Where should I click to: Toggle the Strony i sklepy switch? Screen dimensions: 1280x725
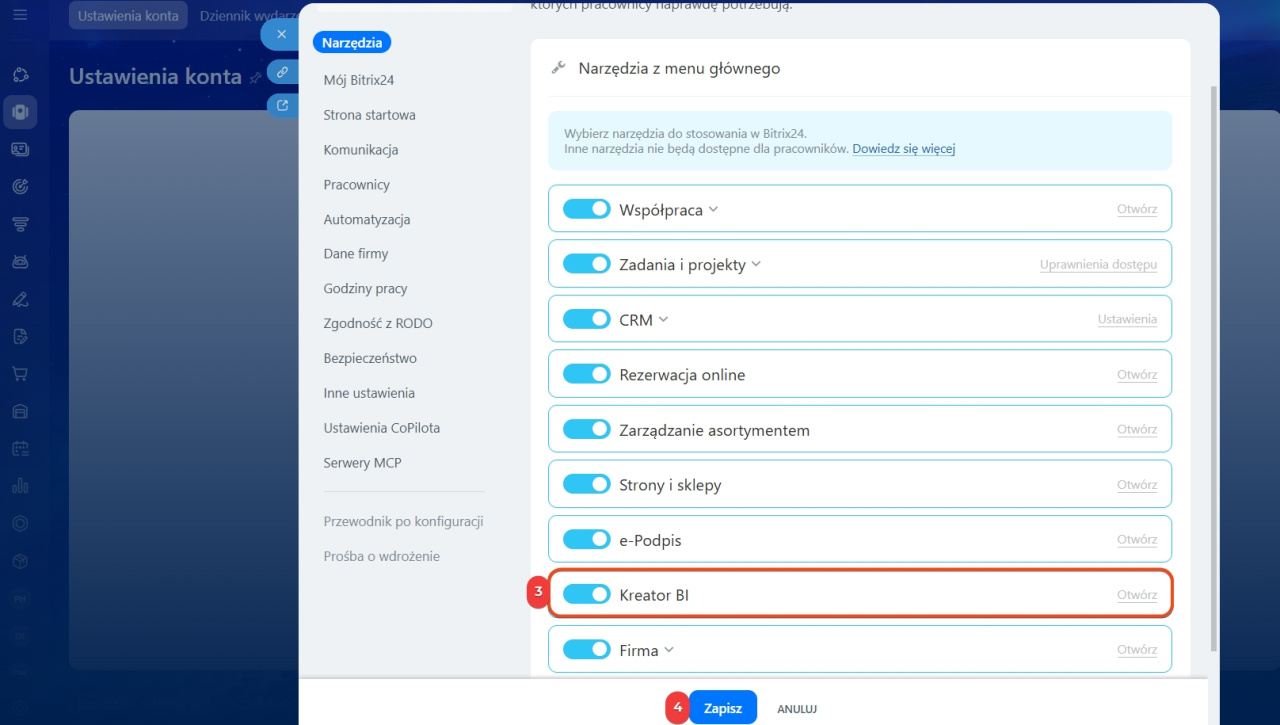click(586, 484)
